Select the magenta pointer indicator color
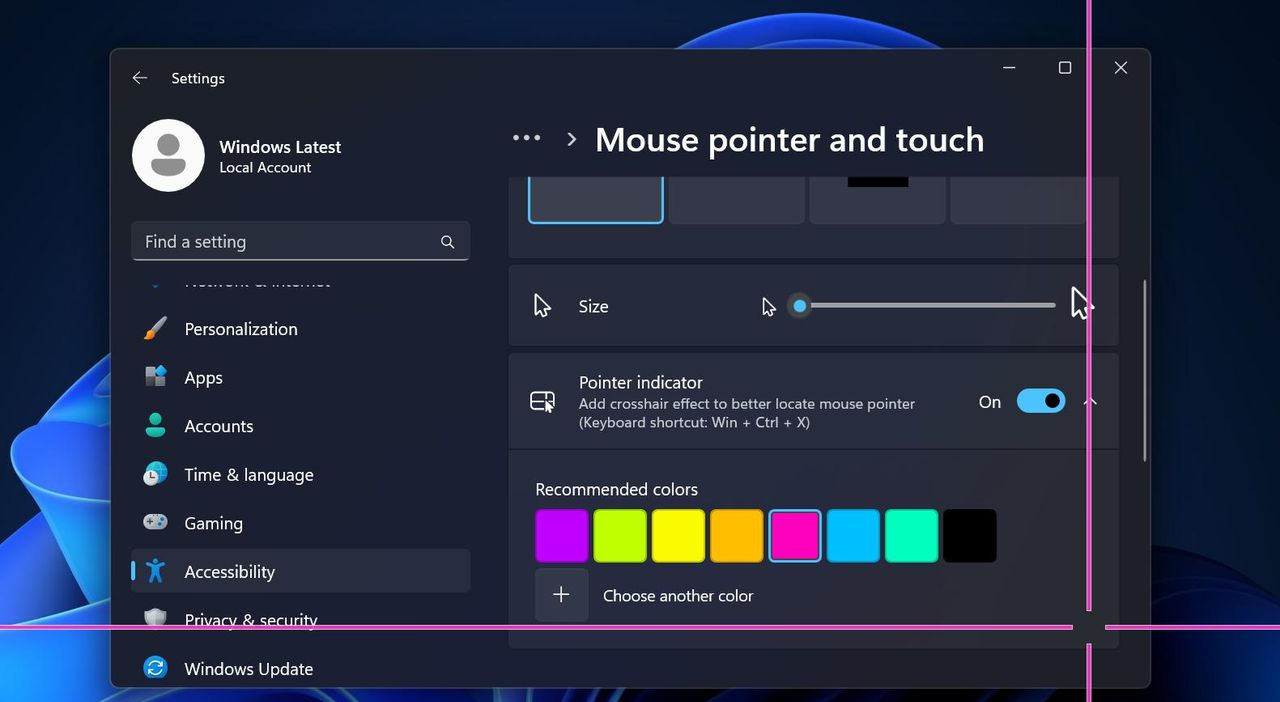 [795, 535]
